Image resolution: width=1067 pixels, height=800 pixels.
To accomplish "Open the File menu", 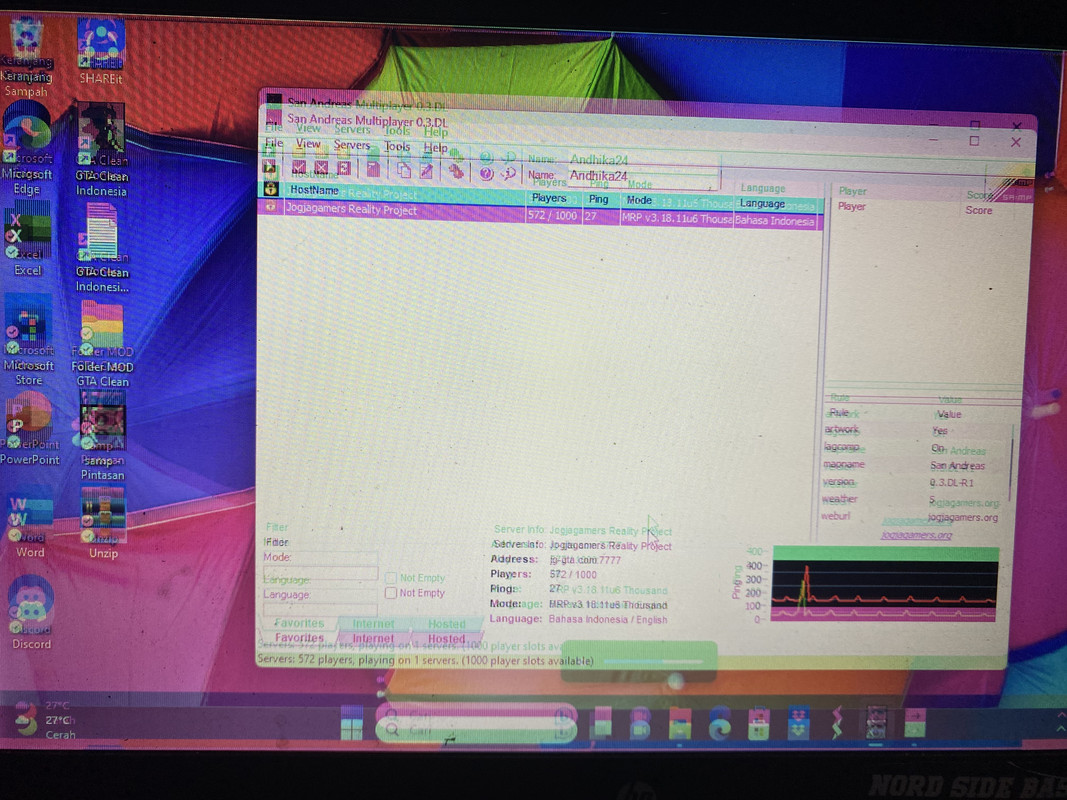I will tap(274, 143).
